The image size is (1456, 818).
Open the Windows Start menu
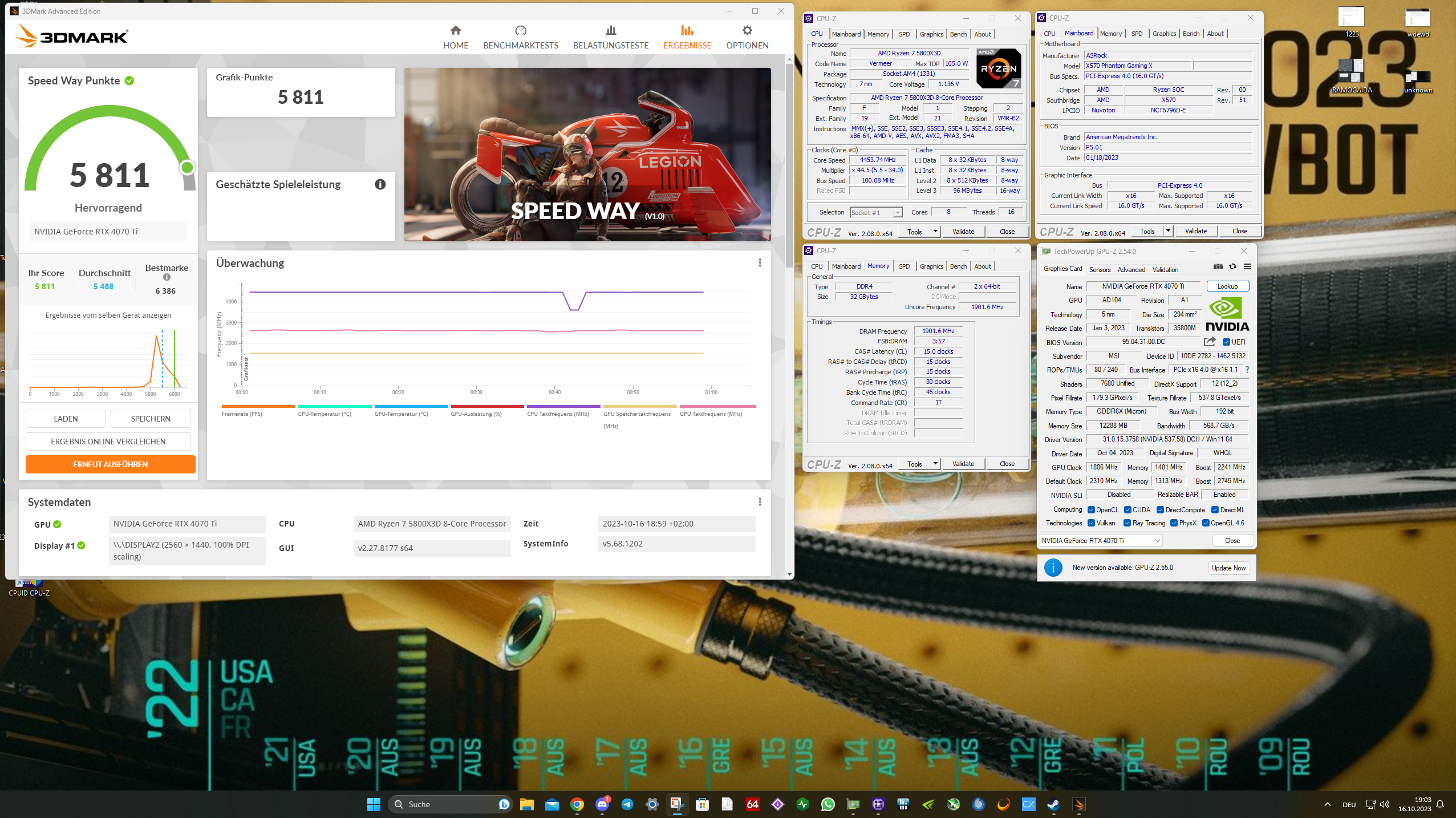[374, 804]
